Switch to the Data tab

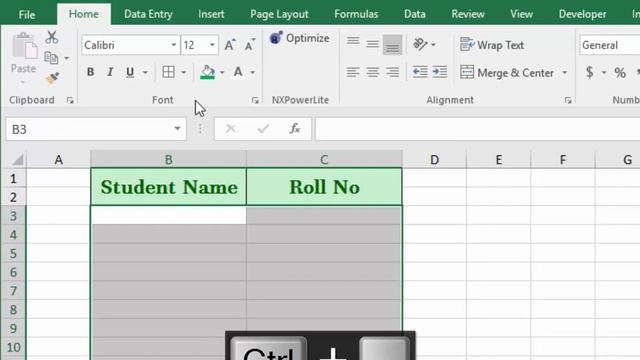415,14
